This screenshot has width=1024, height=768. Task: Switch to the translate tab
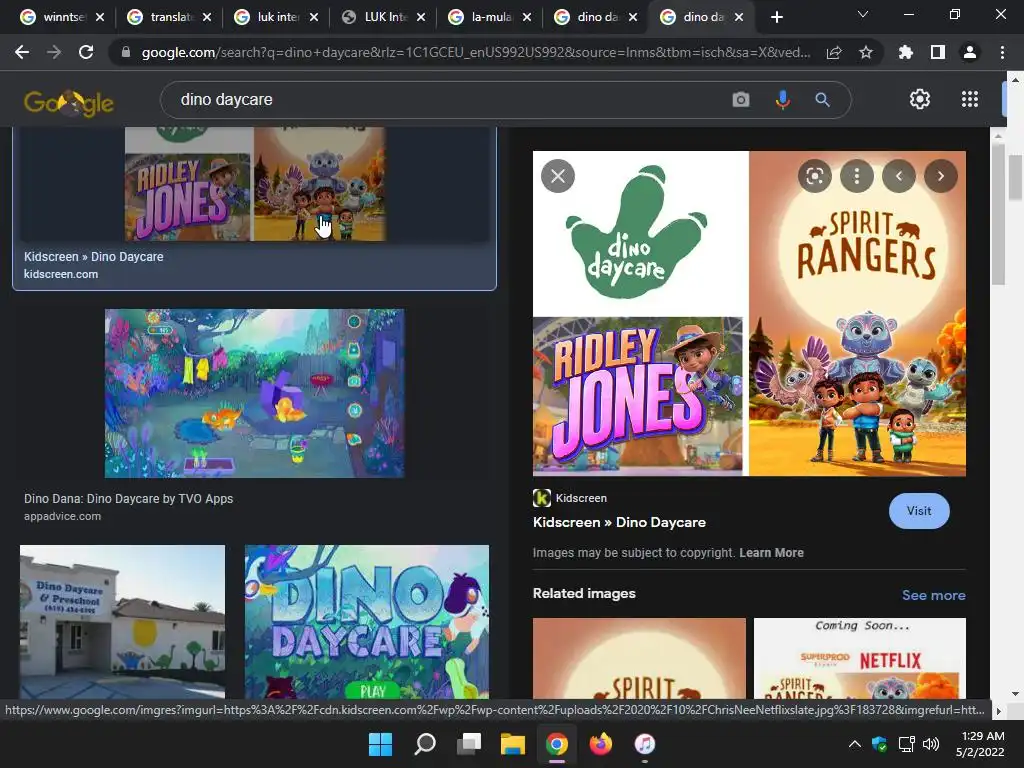(170, 17)
